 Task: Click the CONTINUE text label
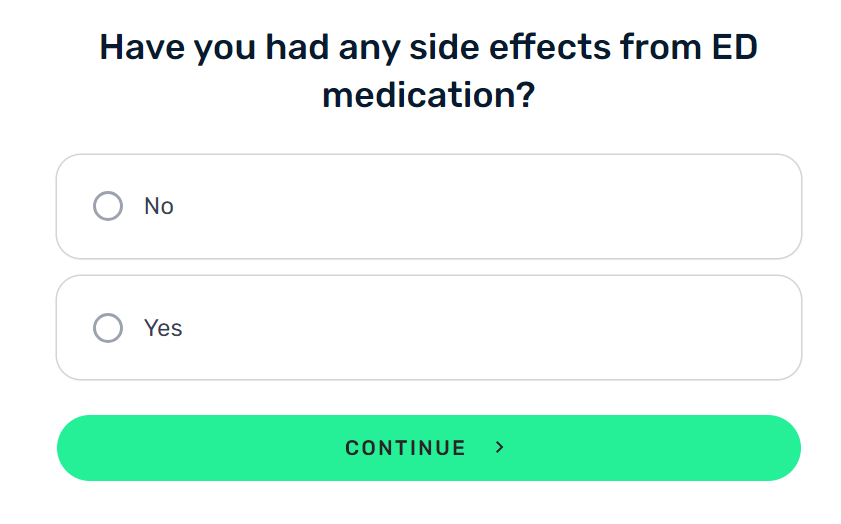[405, 448]
